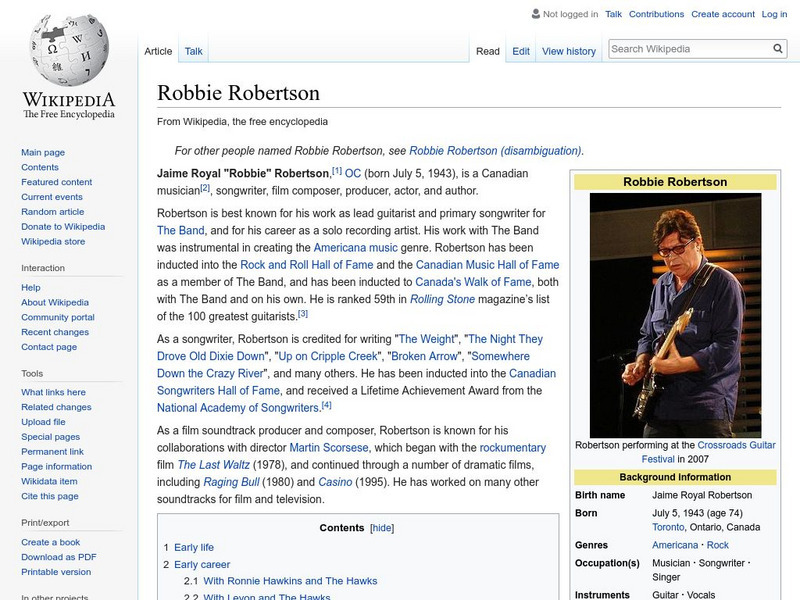The image size is (800, 600).
Task: Open the View history tab
Action: pos(568,51)
